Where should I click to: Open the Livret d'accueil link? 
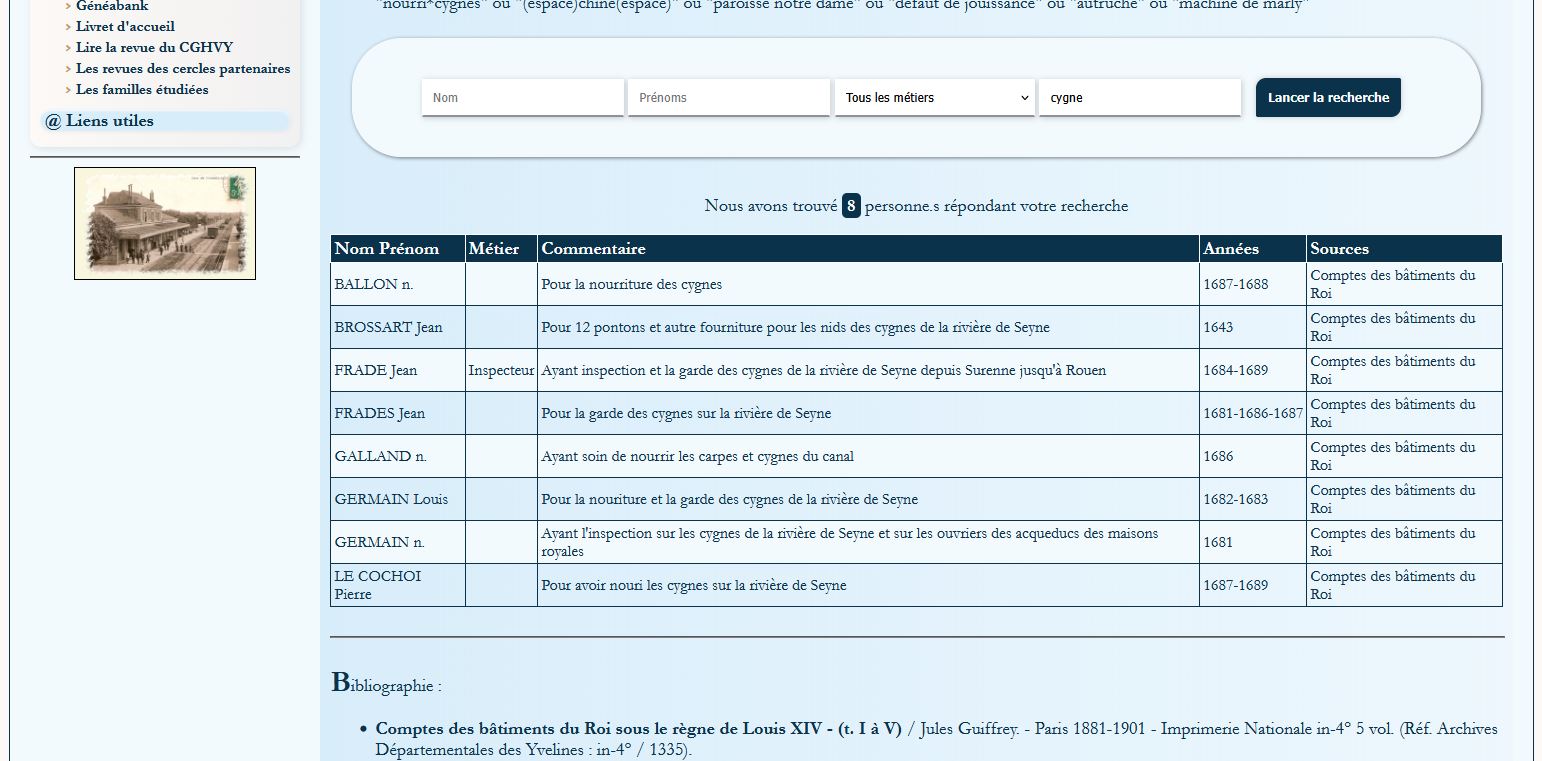pos(125,27)
